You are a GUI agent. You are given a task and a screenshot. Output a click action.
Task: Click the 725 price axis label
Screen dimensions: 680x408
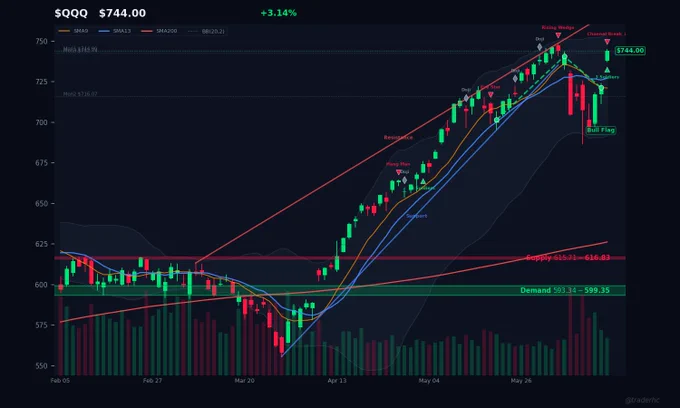pyautogui.click(x=42, y=82)
